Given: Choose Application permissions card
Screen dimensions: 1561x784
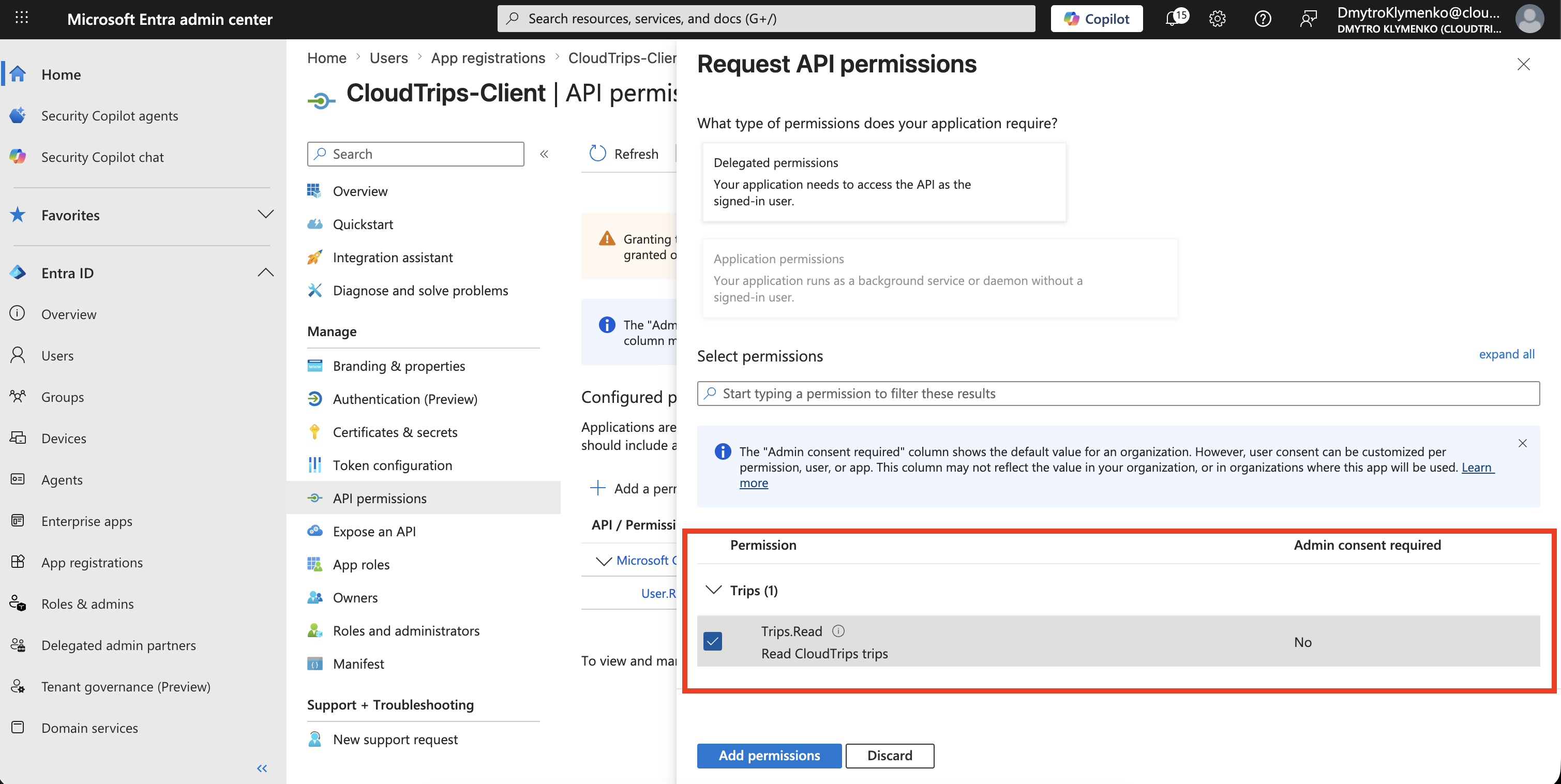Looking at the screenshot, I should click(940, 278).
